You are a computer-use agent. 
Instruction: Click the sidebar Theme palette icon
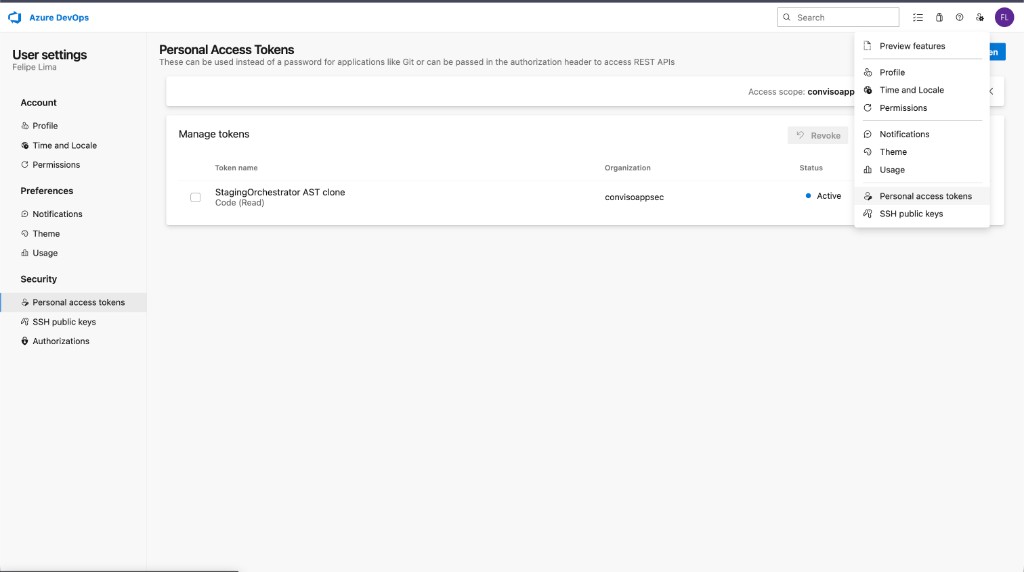[25, 233]
